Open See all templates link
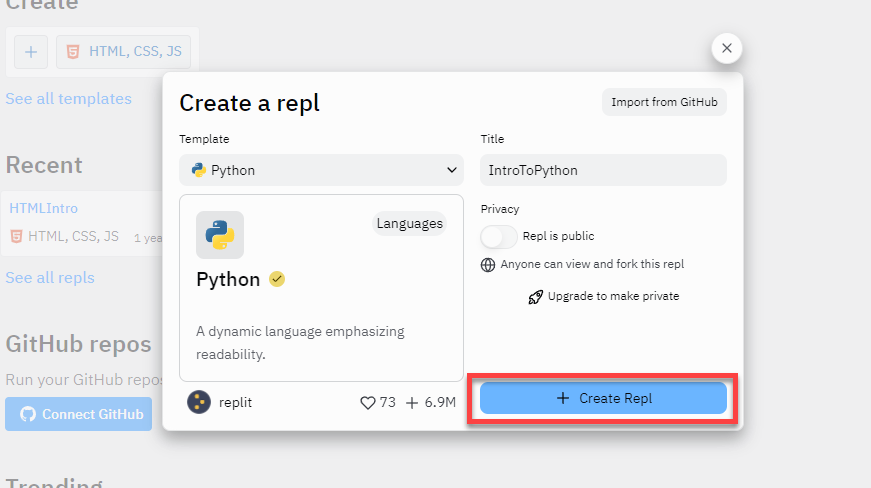 tap(69, 99)
